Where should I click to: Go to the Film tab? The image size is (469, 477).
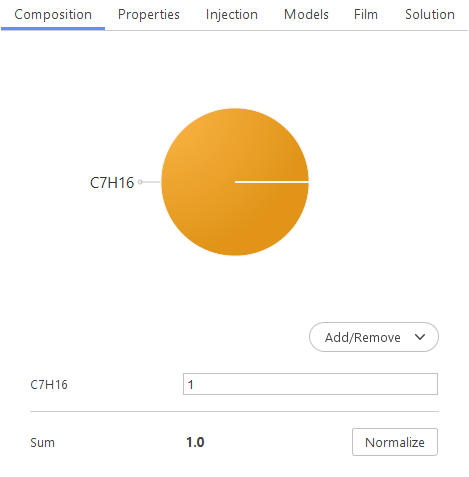point(366,15)
